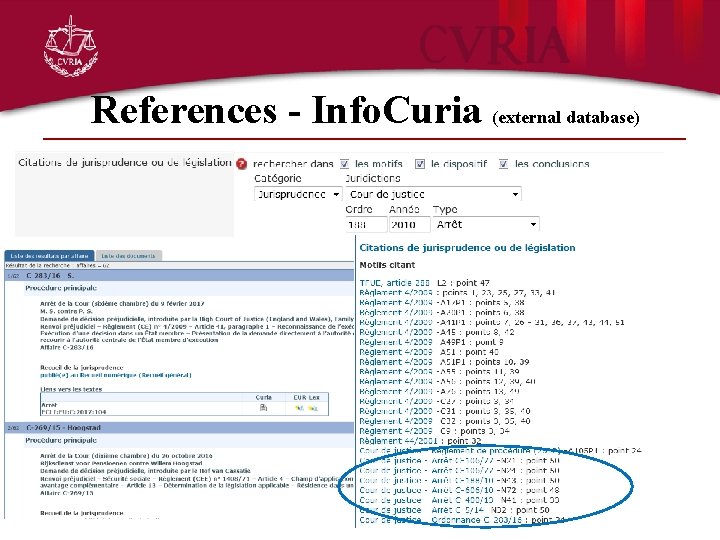This screenshot has width=720, height=540.
Task: Click 'Citations de jurisprudence ou de législation' results heading
Action: pos(467,248)
